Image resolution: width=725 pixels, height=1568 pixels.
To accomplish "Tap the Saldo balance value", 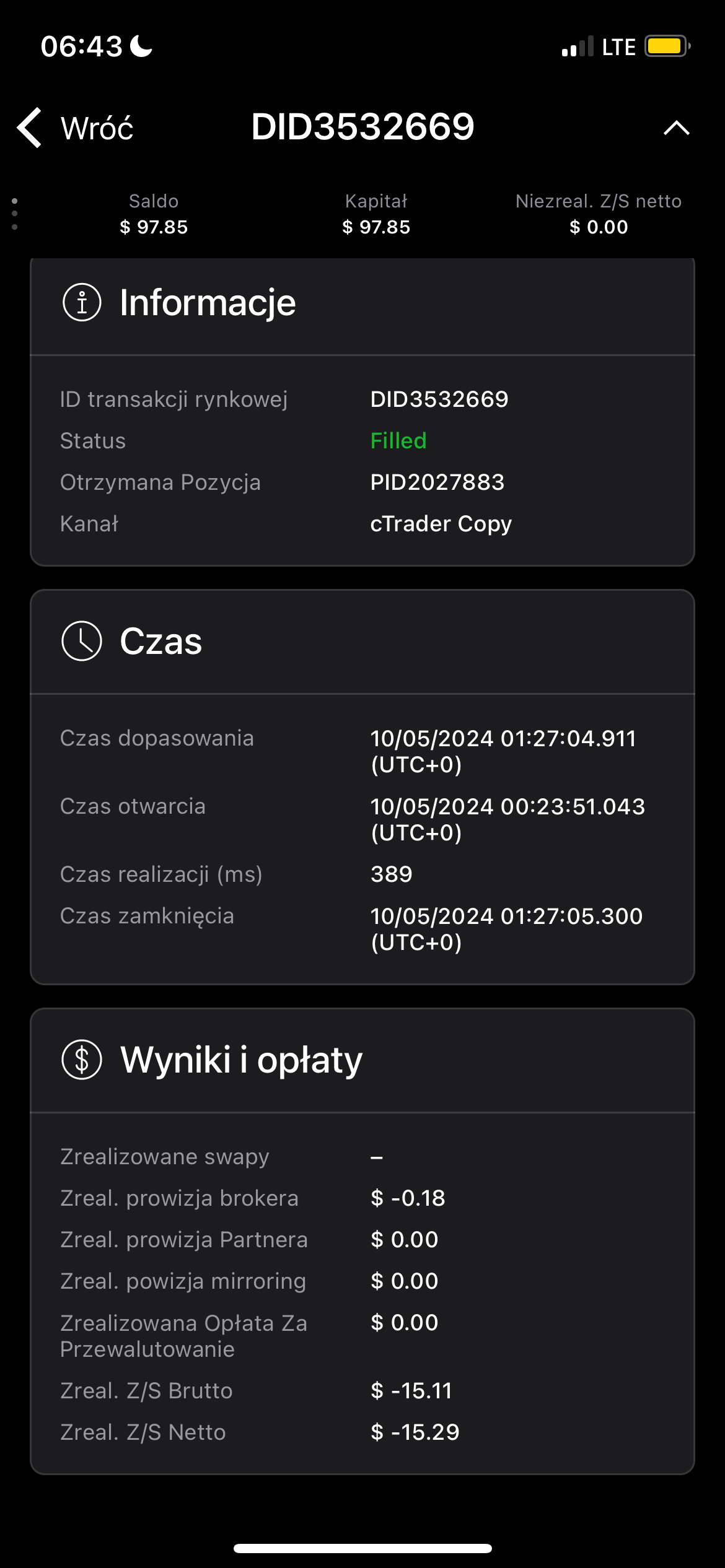I will point(154,227).
